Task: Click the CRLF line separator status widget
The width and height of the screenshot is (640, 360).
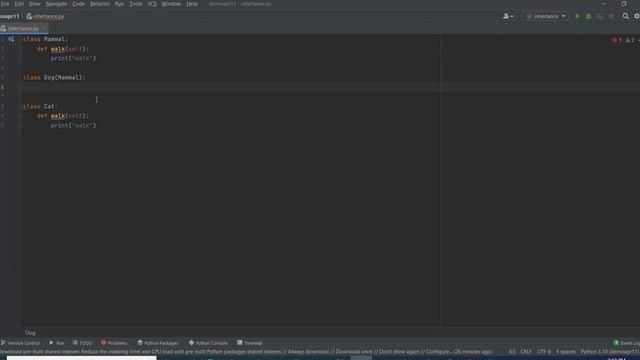Action: coord(526,351)
